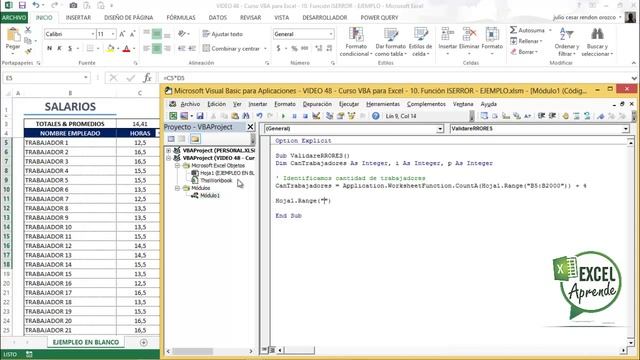Open the ARCHIVO tab in Excel
Screen dimensions: 640x360
click(x=14, y=18)
